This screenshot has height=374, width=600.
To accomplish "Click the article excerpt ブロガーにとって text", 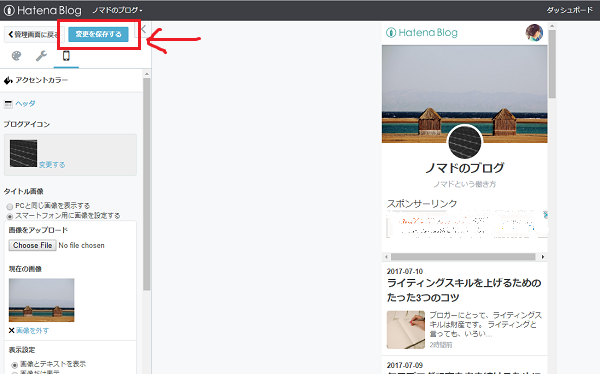I will [485, 324].
